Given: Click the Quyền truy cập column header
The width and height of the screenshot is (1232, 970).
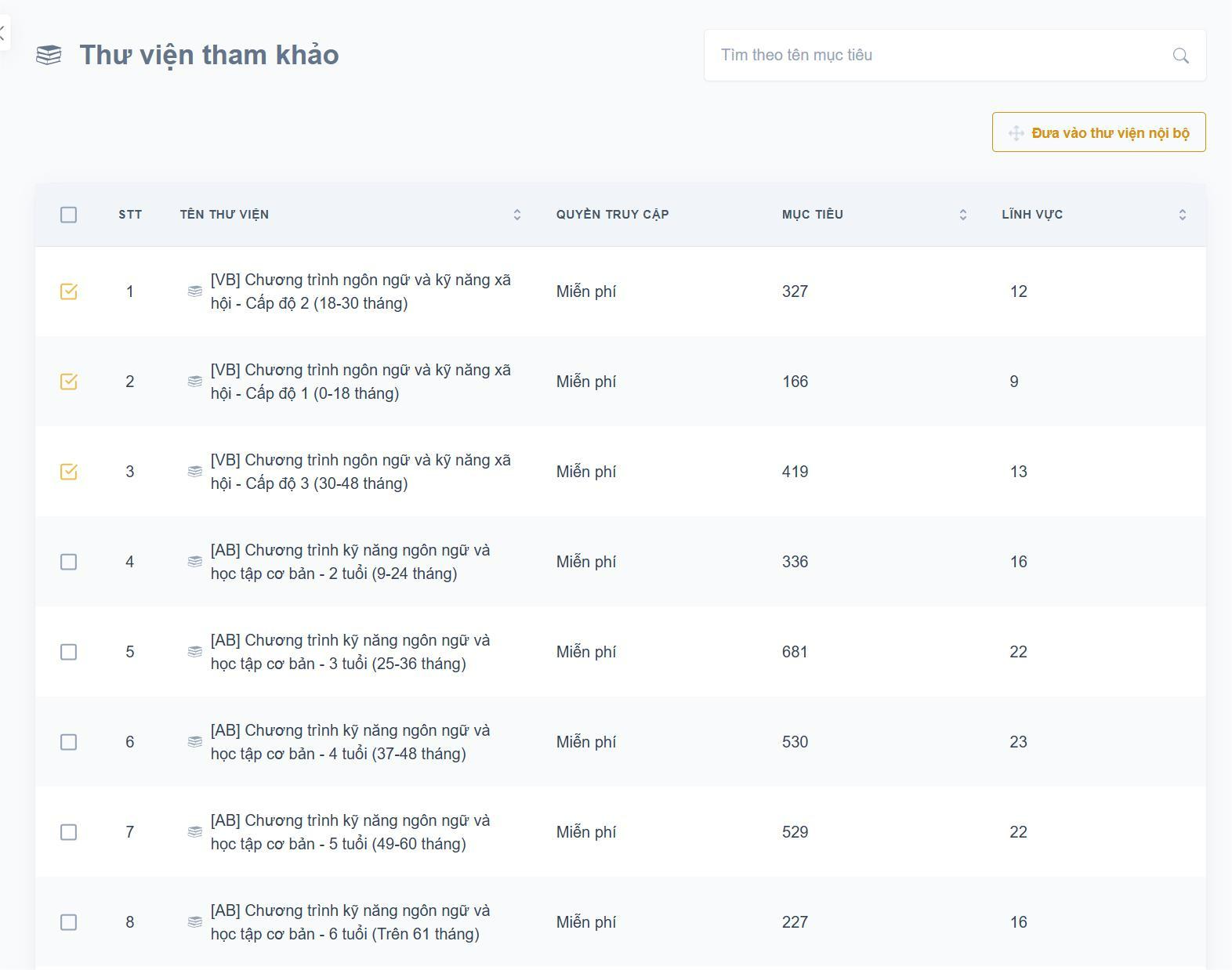Looking at the screenshot, I should pyautogui.click(x=612, y=215).
